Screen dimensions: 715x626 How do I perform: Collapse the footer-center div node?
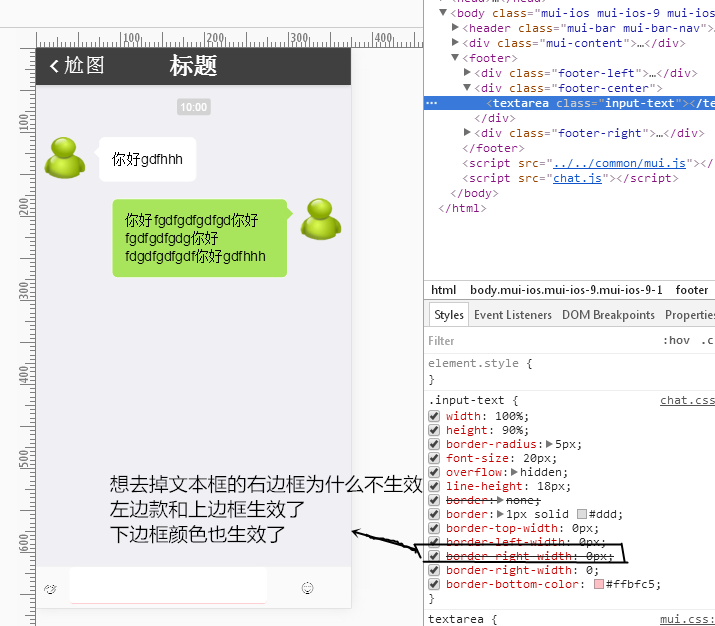[468, 88]
